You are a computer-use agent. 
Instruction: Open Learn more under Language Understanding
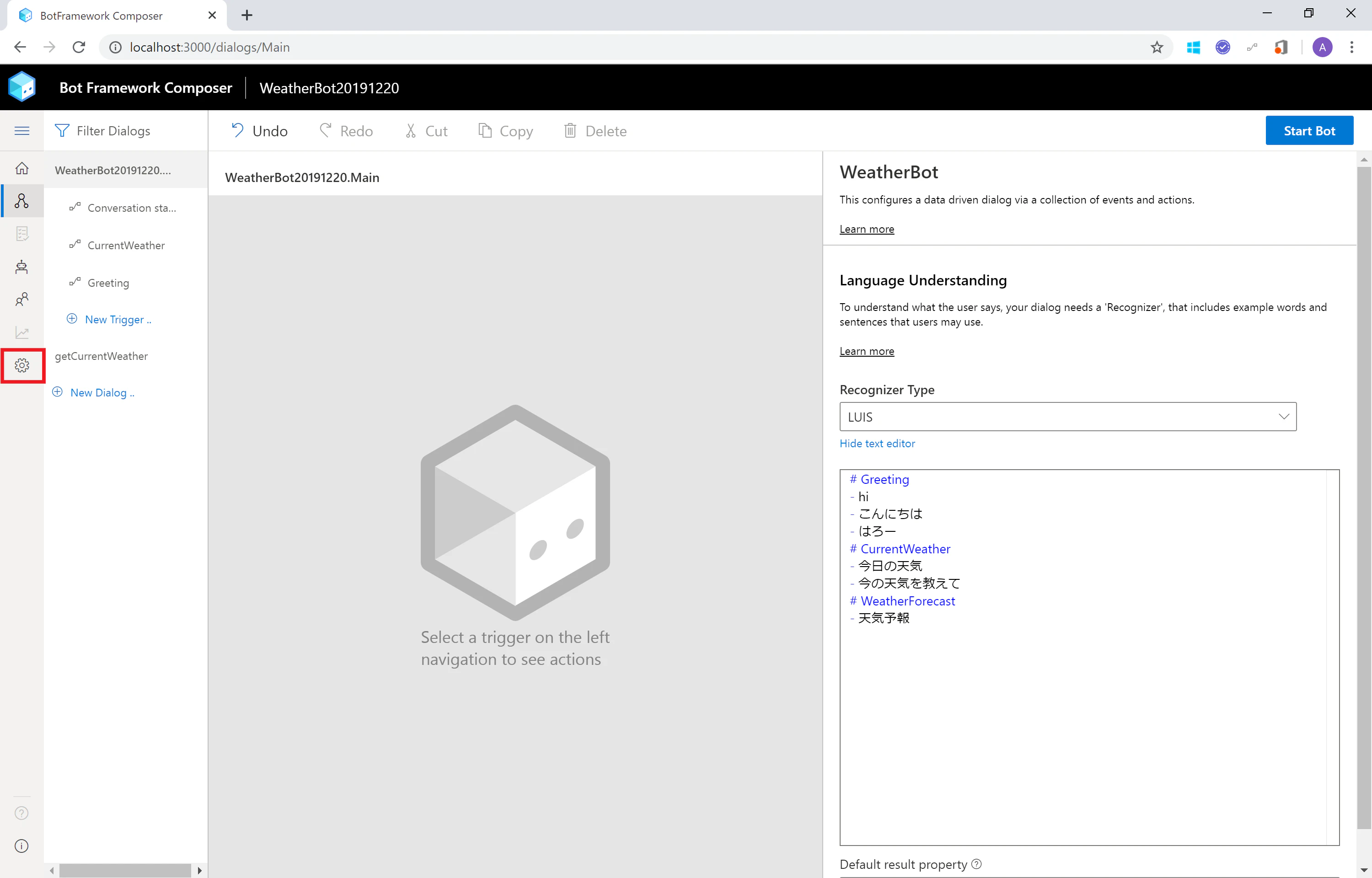[866, 351]
